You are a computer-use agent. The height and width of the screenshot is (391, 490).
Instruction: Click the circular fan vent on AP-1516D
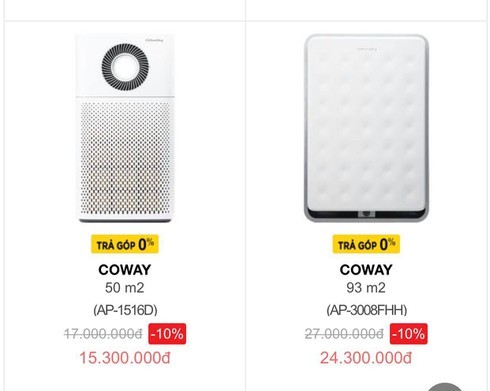pos(125,67)
